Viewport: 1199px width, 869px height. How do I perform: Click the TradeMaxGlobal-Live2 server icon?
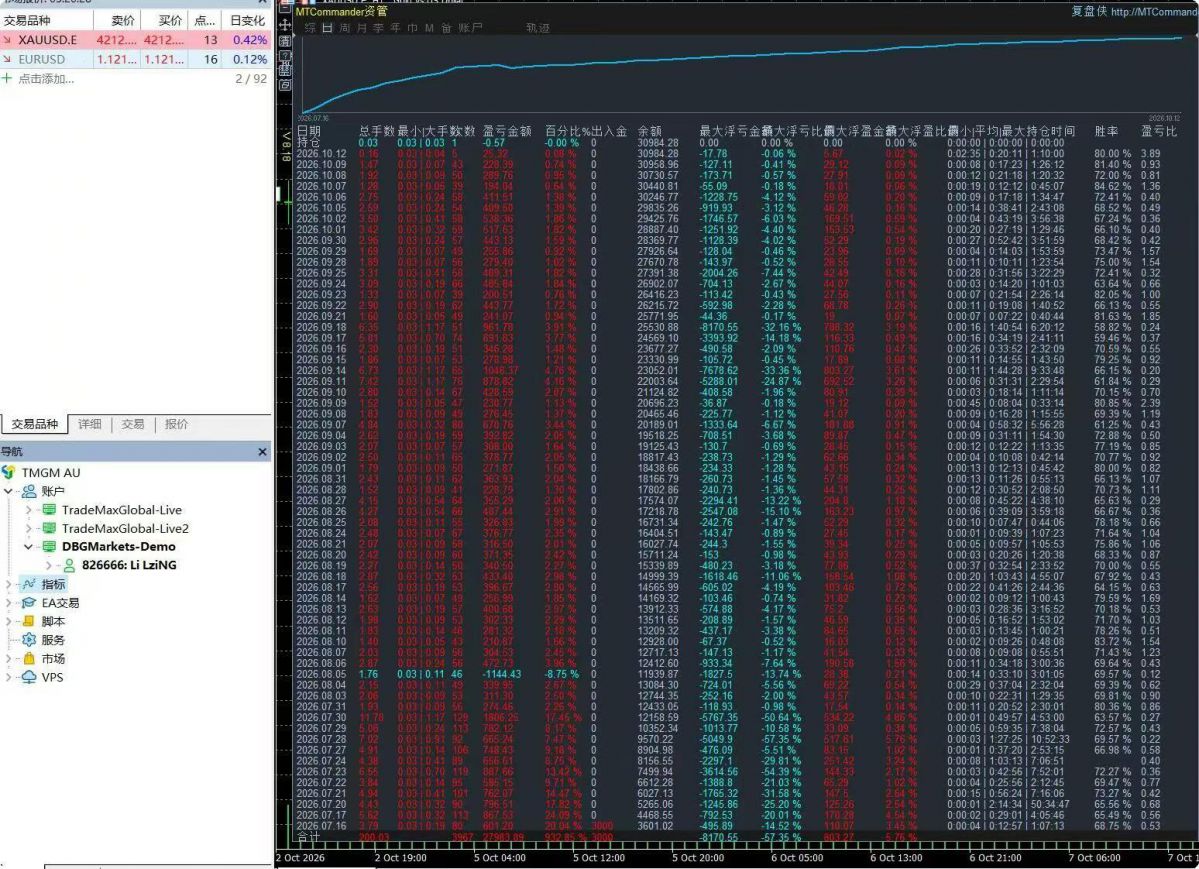[49, 528]
